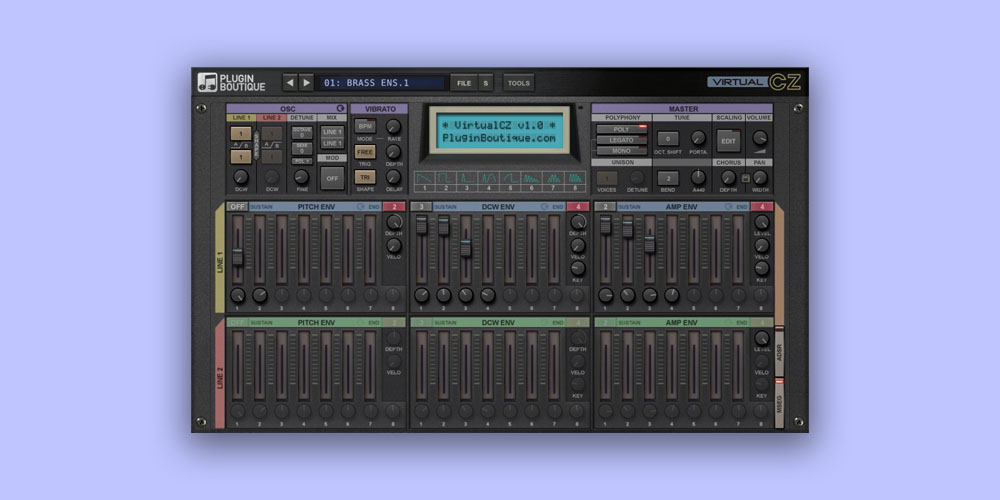Select waveform 1 sawtooth icon

[424, 181]
